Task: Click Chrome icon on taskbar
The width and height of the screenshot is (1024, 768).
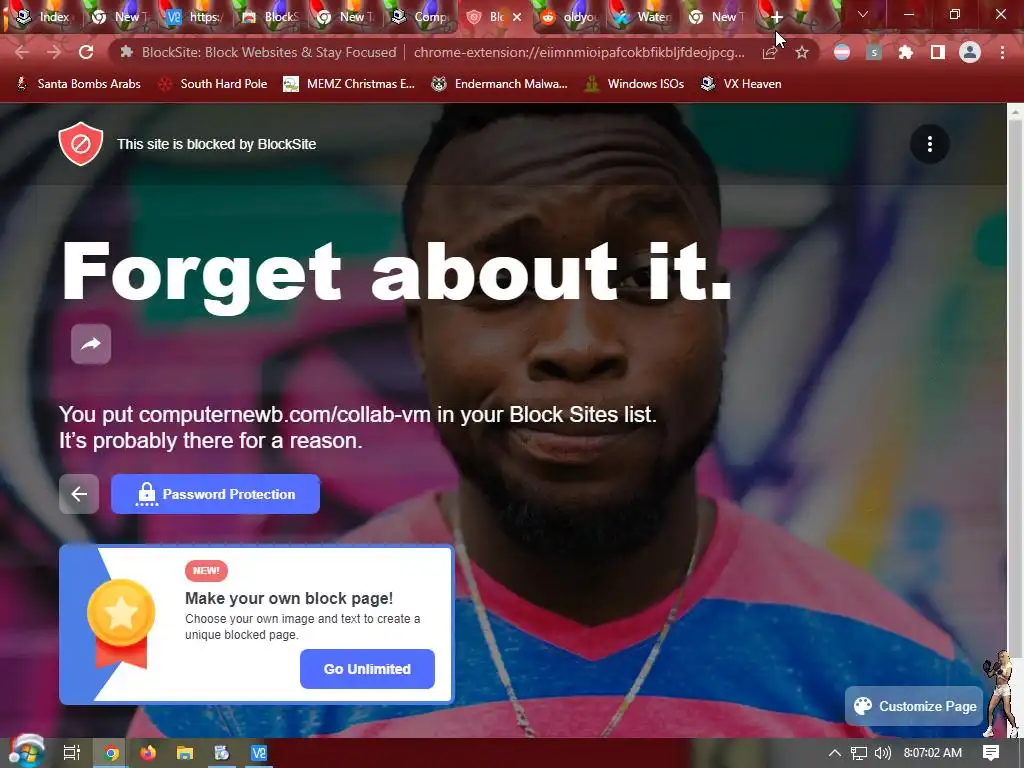Action: 112,754
